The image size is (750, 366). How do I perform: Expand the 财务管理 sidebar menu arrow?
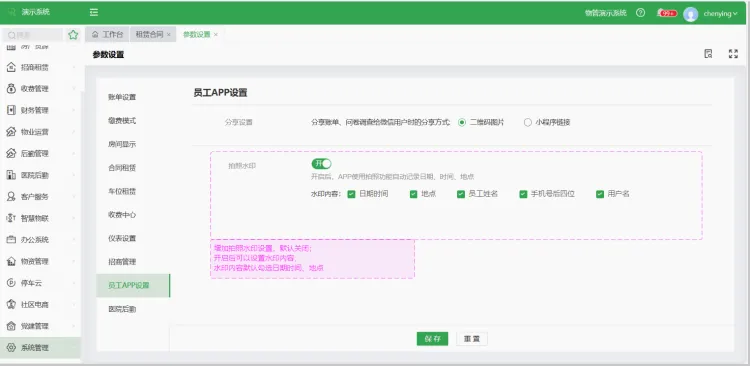74,110
